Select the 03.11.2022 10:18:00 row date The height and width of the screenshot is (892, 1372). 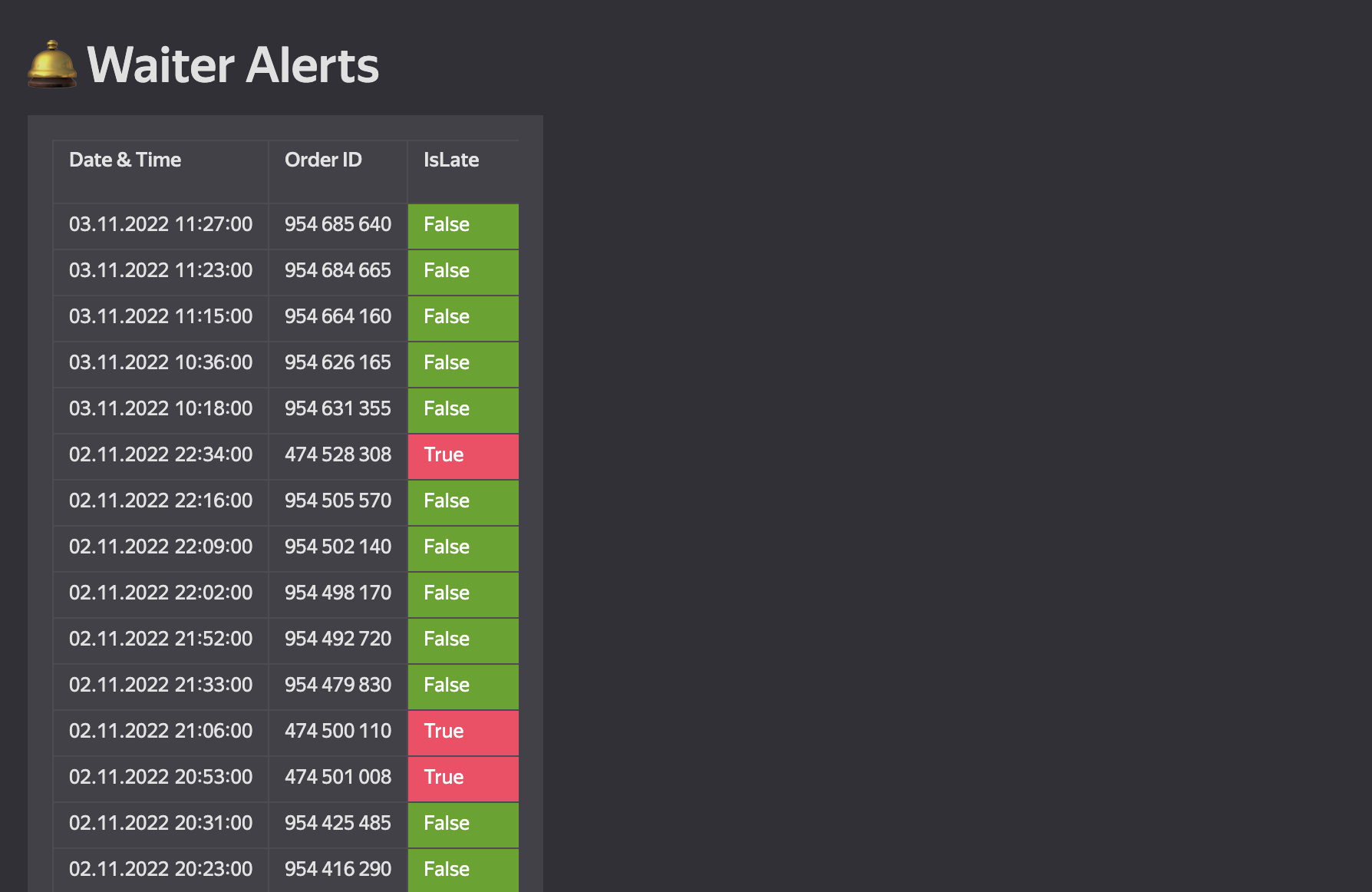160,409
